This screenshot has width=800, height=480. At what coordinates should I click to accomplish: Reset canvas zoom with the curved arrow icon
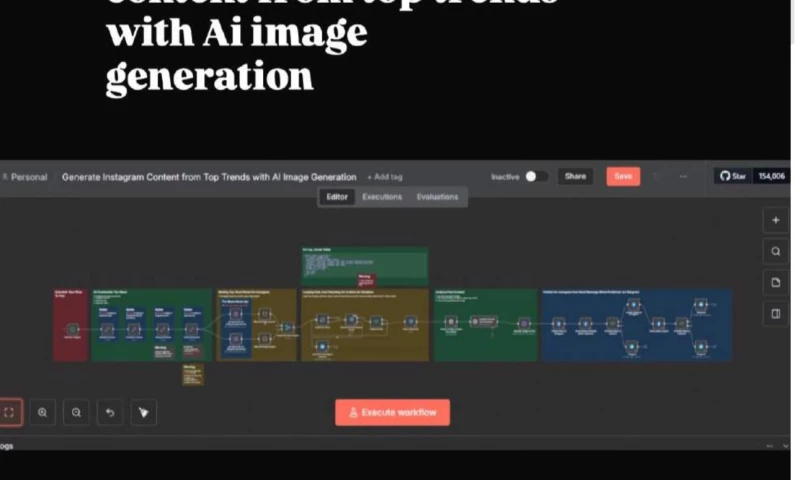(110, 412)
